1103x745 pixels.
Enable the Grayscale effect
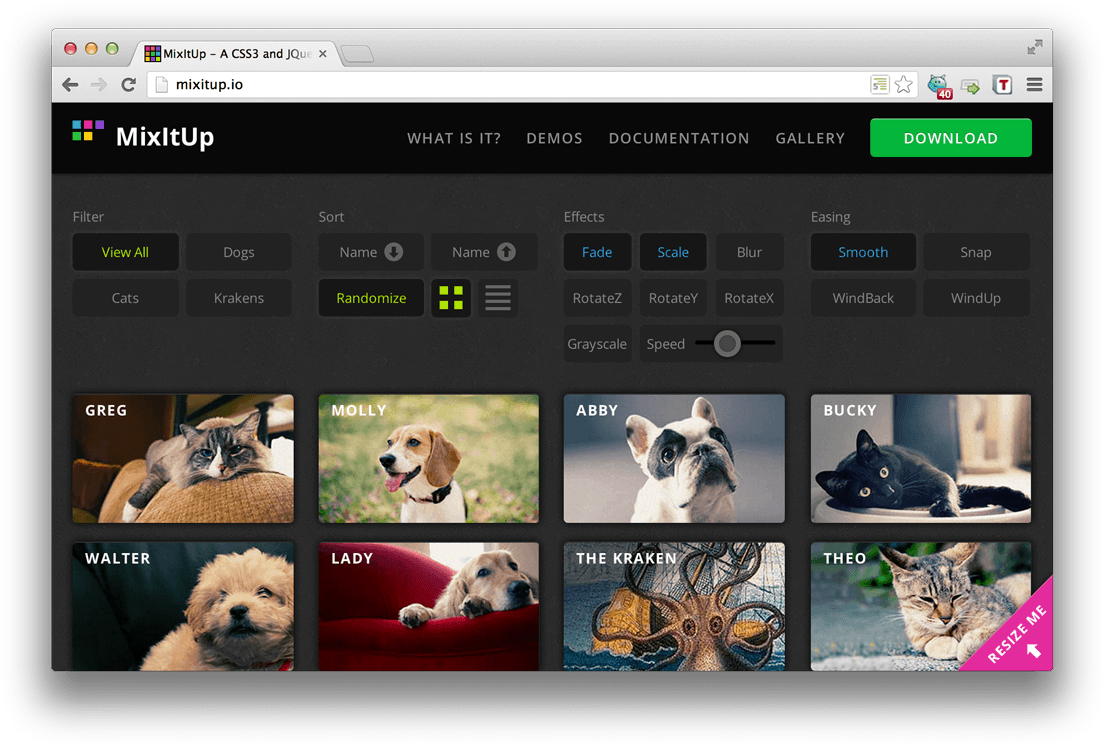click(597, 344)
